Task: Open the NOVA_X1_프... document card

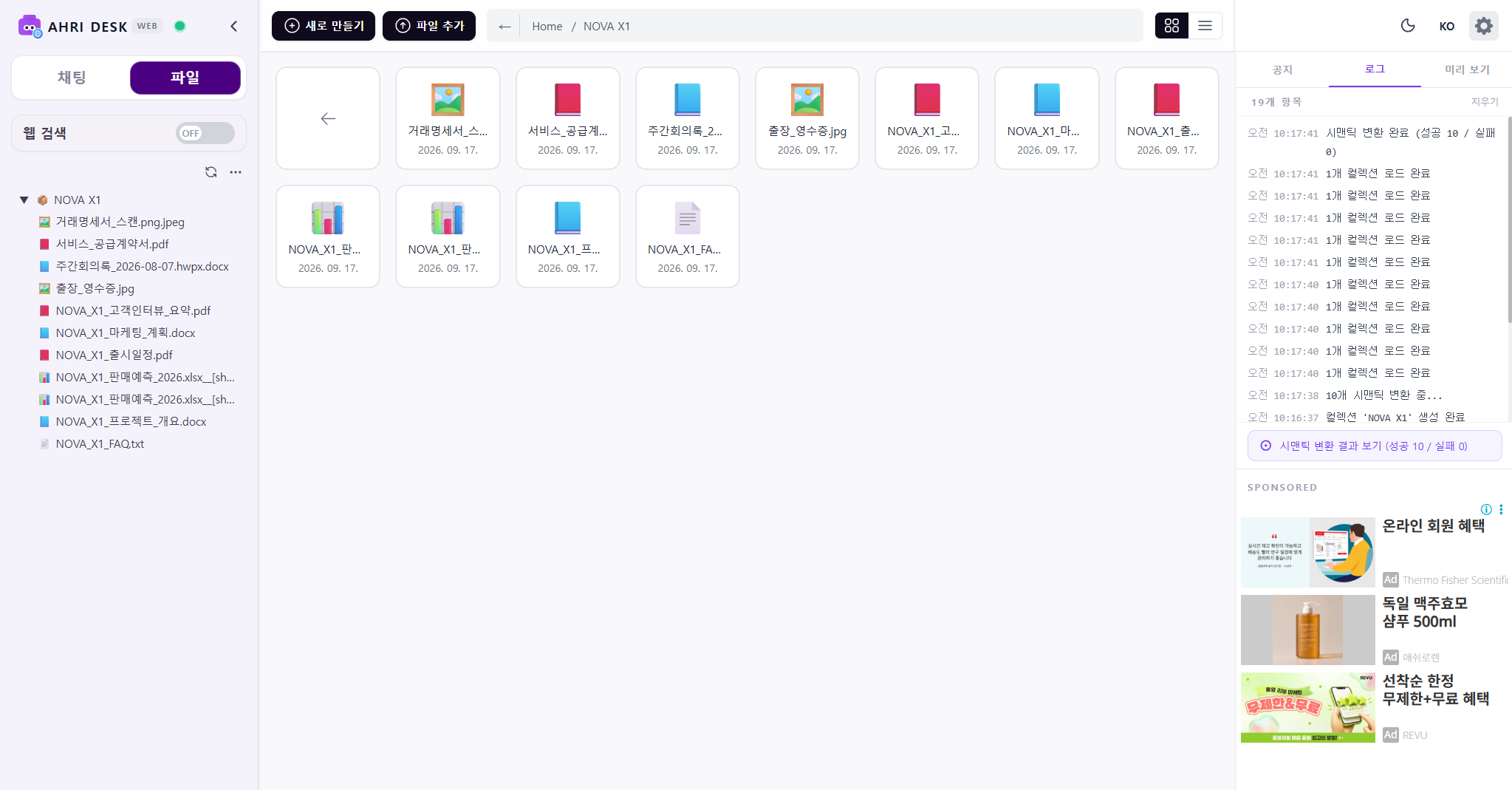Action: pyautogui.click(x=567, y=236)
